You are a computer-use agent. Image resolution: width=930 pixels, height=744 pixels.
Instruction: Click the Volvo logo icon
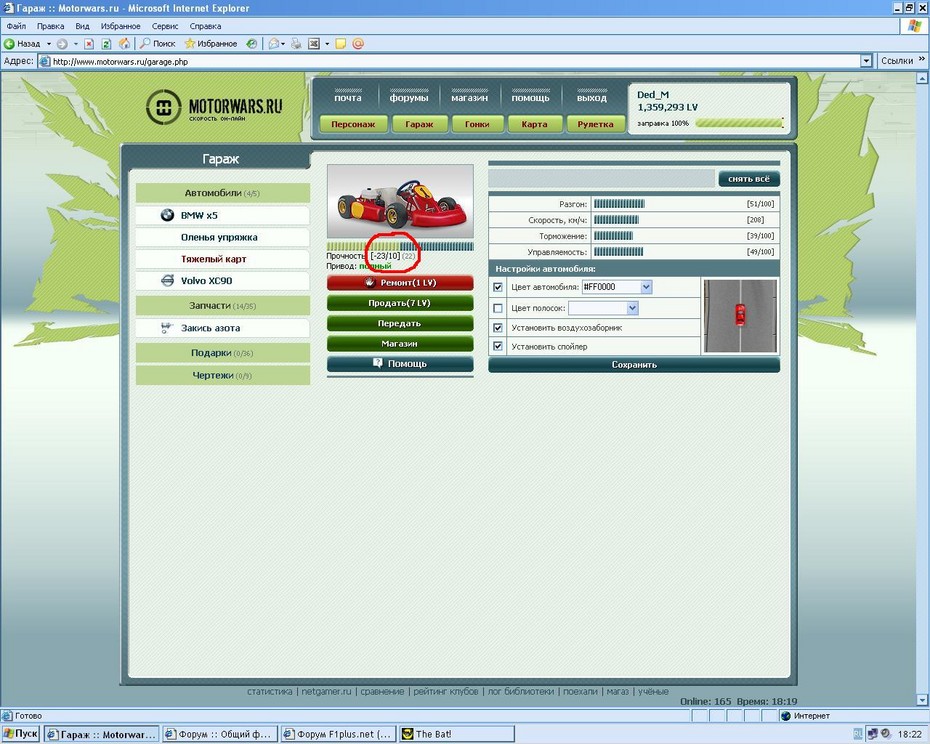click(x=168, y=282)
